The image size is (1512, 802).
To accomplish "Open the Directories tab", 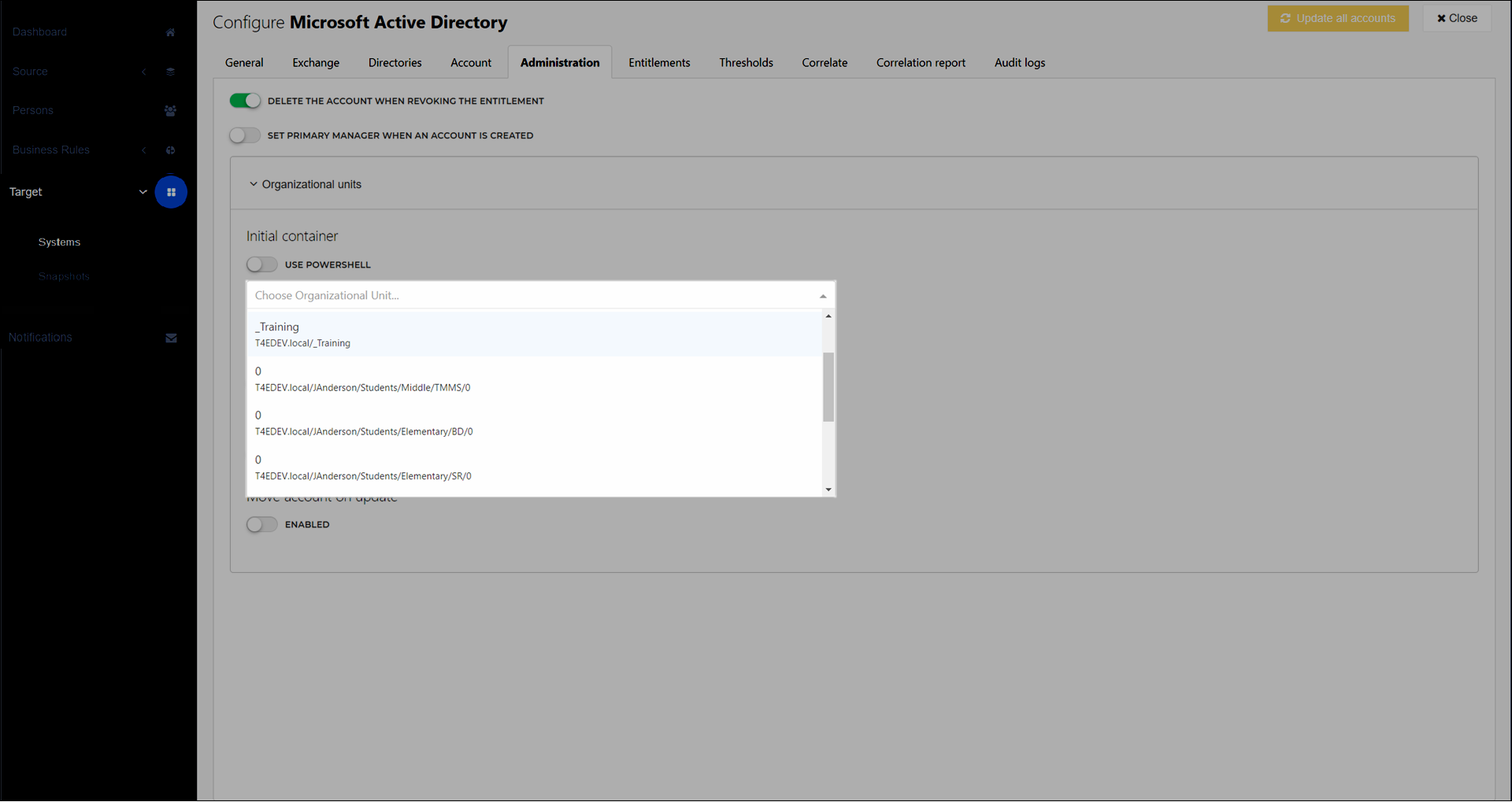I will (x=395, y=63).
